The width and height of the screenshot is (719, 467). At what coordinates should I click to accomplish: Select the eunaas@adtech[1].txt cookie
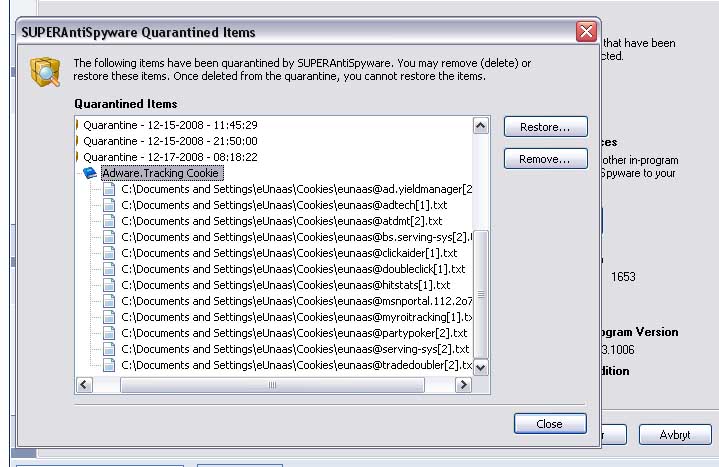[x=284, y=205]
